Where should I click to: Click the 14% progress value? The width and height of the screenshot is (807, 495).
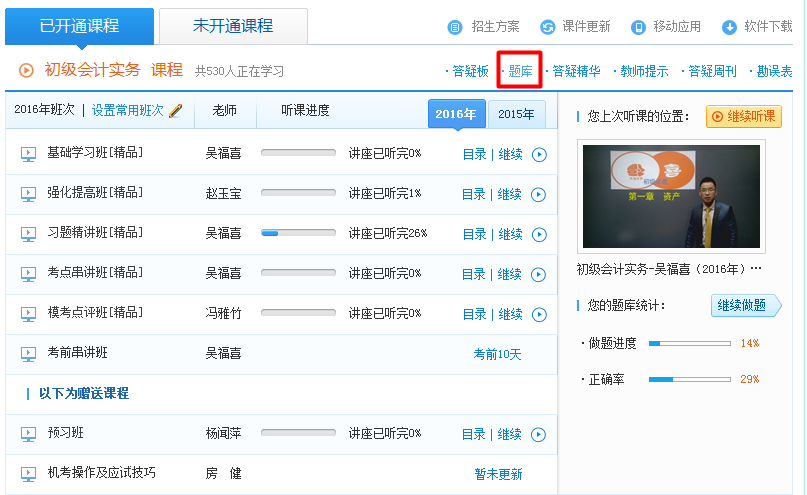[750, 343]
